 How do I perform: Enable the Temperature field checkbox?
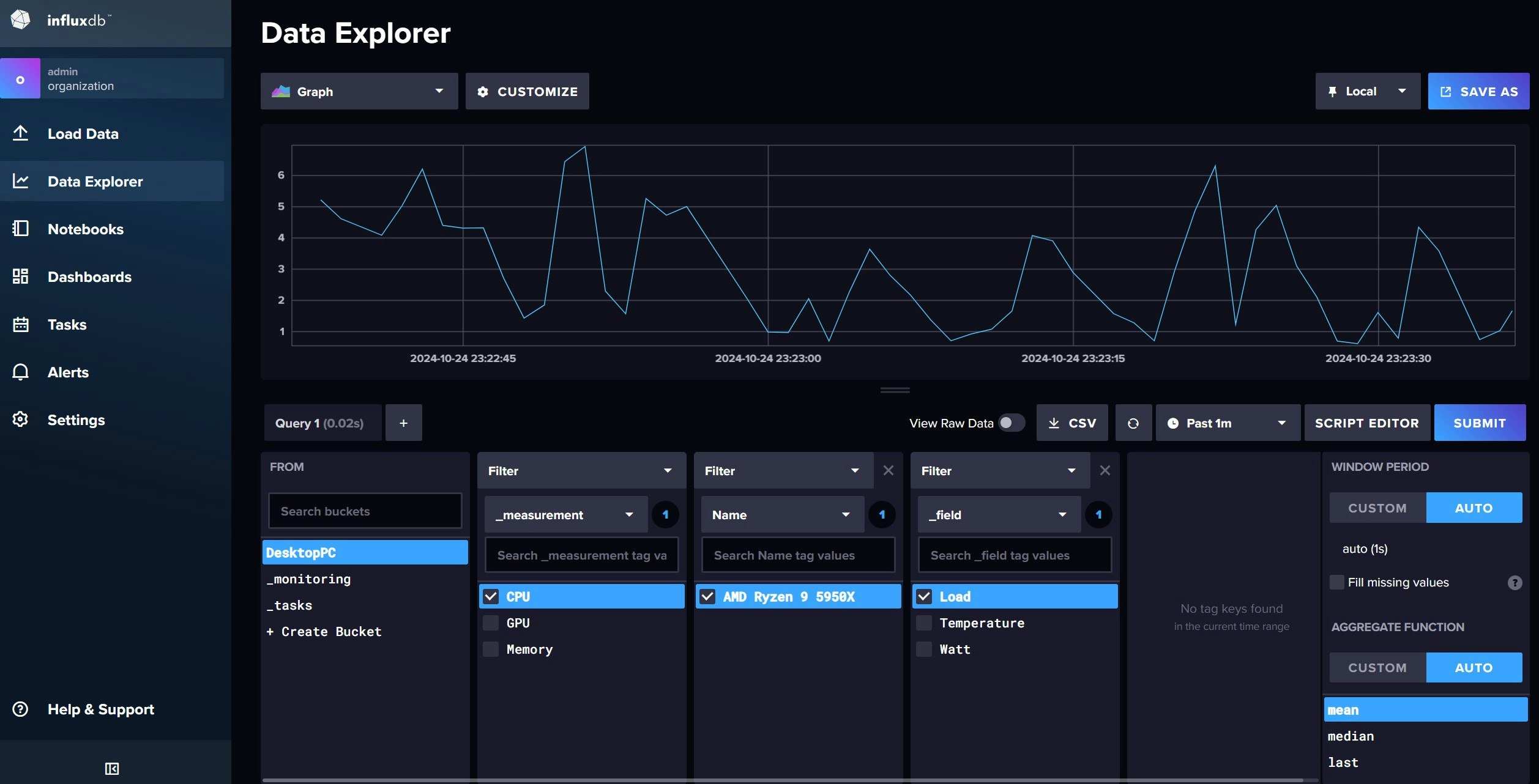coord(924,623)
